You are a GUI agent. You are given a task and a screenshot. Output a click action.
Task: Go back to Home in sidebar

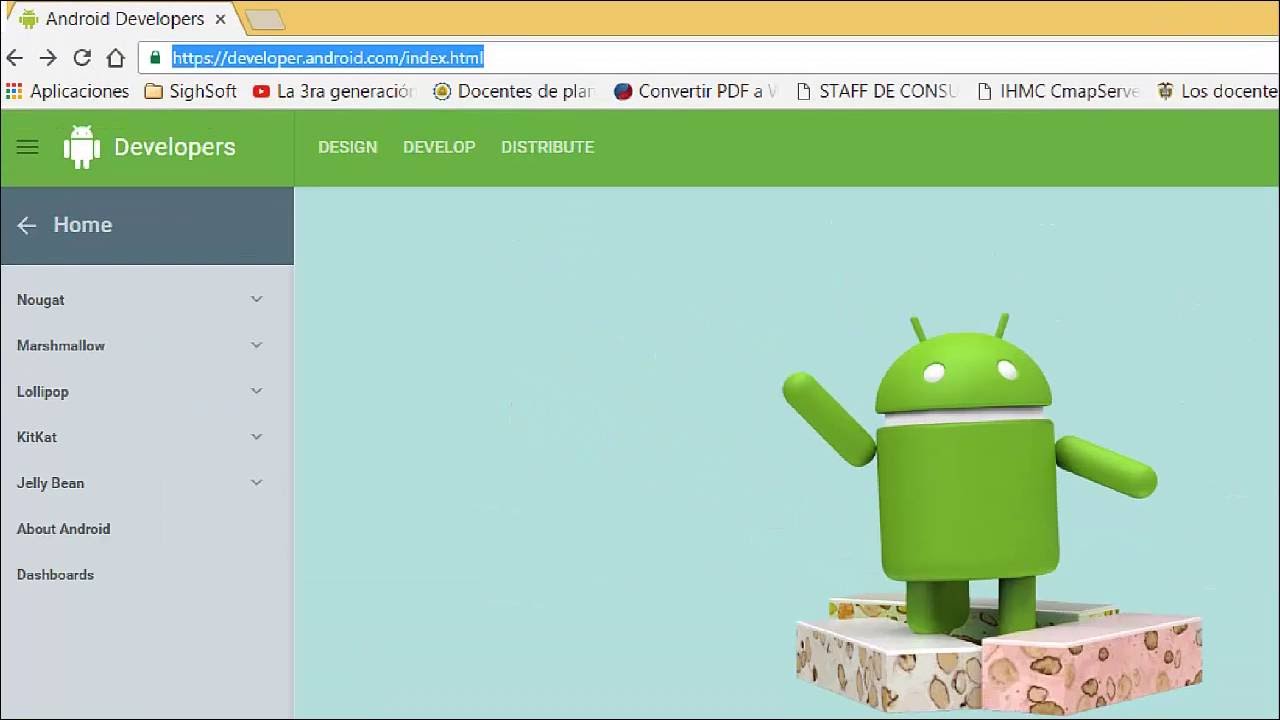(x=83, y=225)
